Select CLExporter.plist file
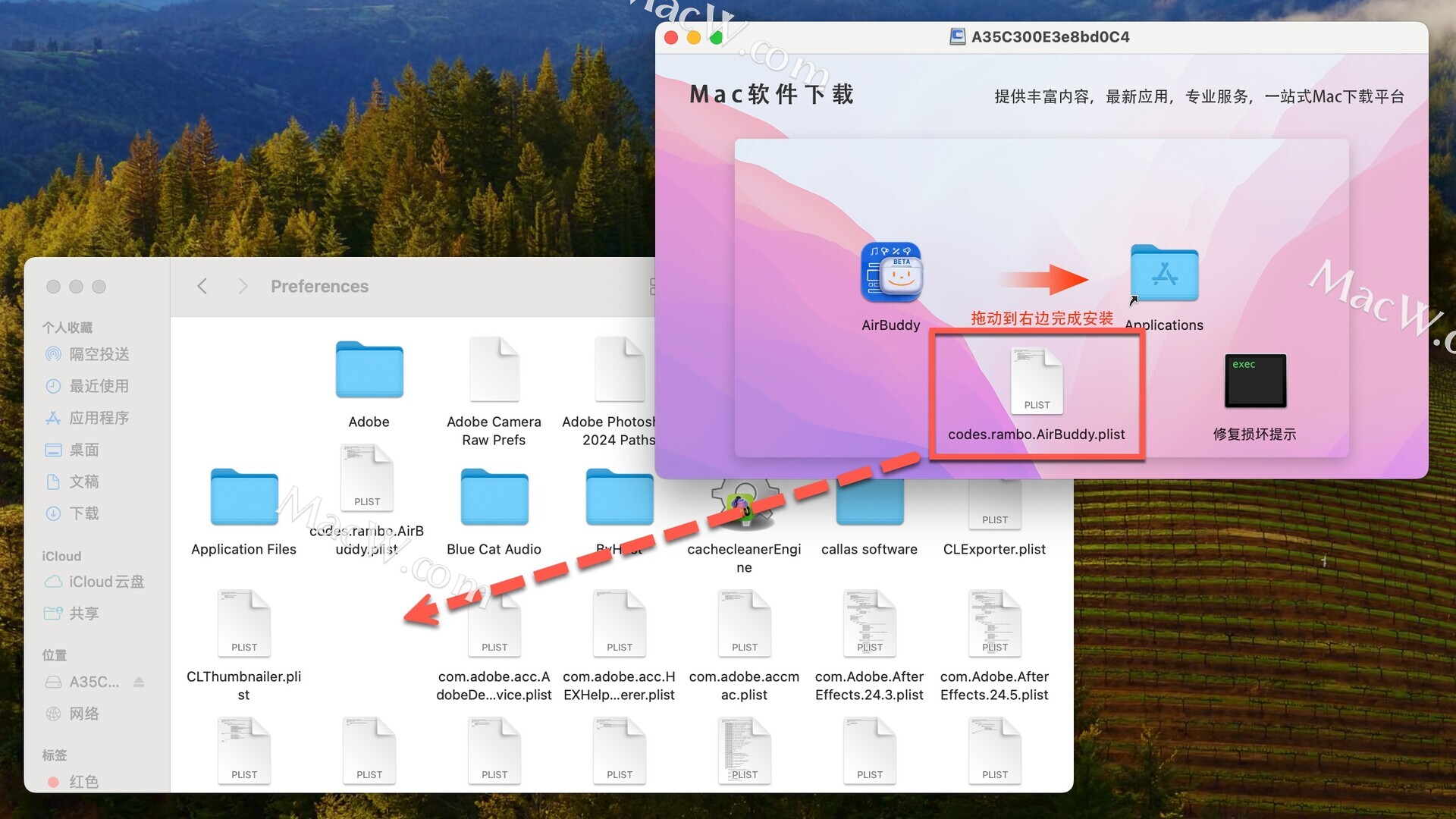The height and width of the screenshot is (819, 1456). [995, 504]
